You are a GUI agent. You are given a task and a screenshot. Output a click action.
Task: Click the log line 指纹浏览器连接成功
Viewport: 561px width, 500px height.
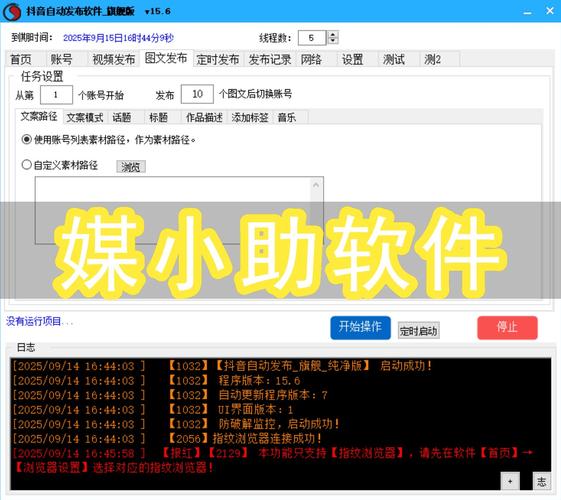point(167,439)
